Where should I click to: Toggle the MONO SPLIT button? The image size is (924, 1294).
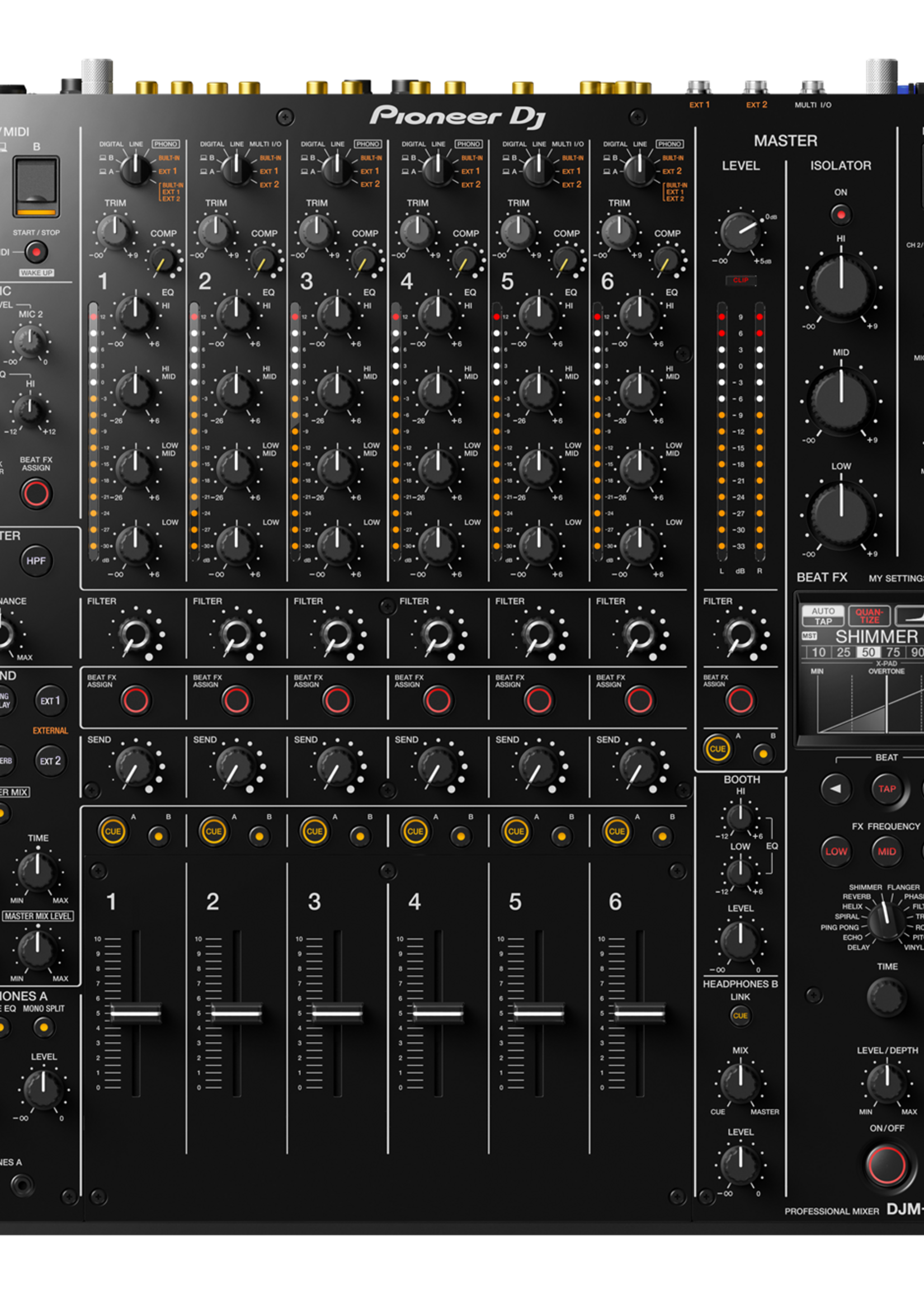pos(43,1027)
